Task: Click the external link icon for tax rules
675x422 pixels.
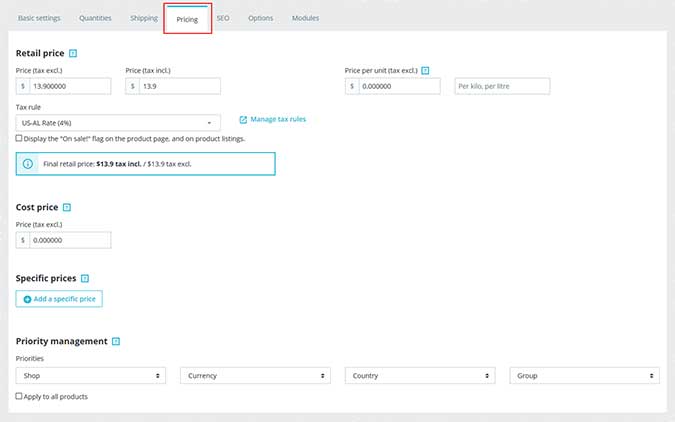Action: tap(243, 120)
